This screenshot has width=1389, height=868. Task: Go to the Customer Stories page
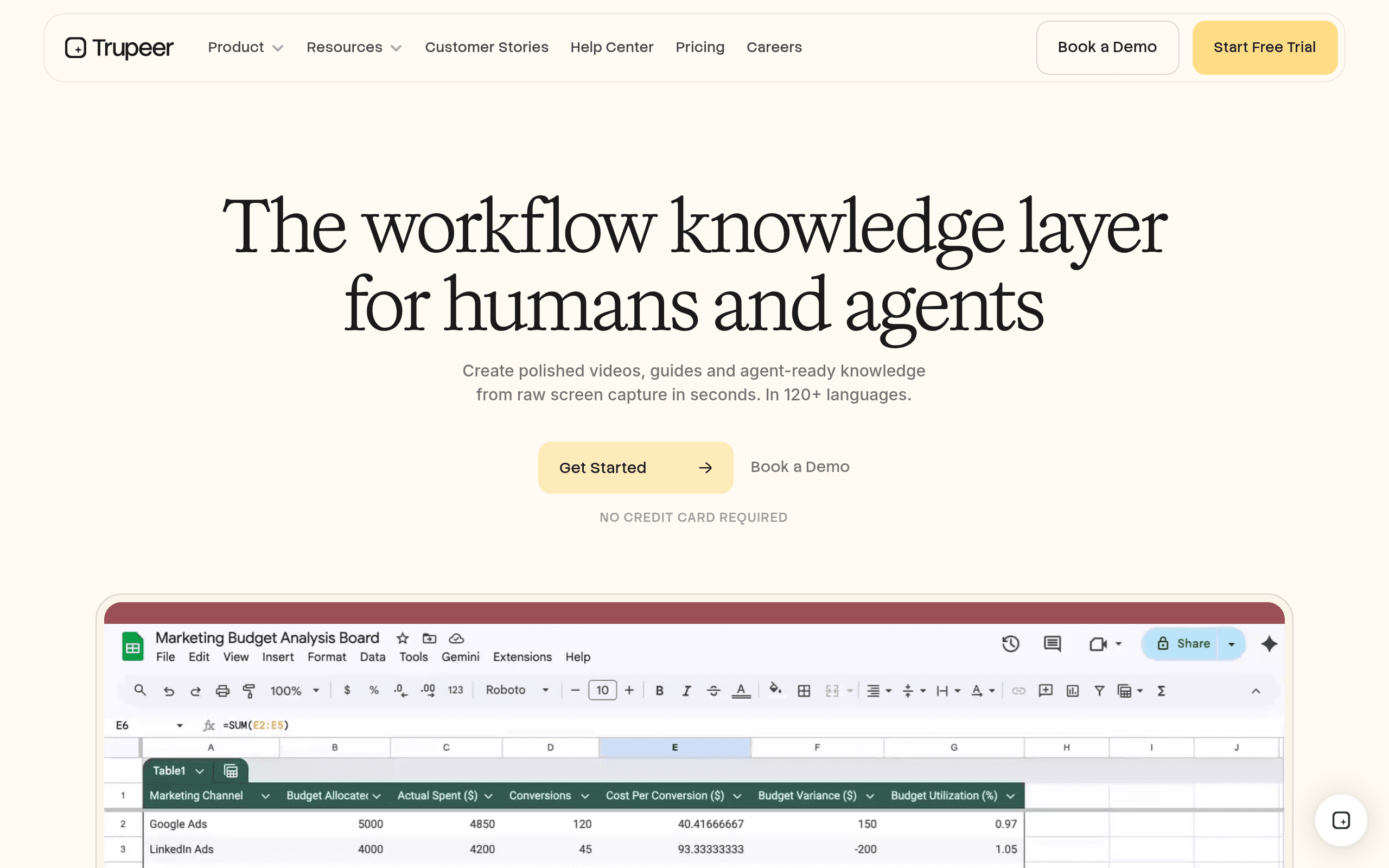[486, 47]
